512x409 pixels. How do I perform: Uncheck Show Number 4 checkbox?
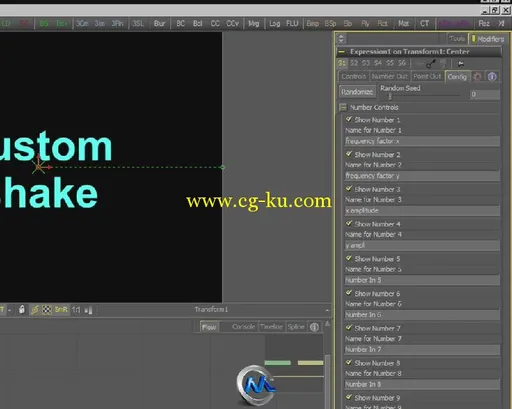(x=349, y=223)
